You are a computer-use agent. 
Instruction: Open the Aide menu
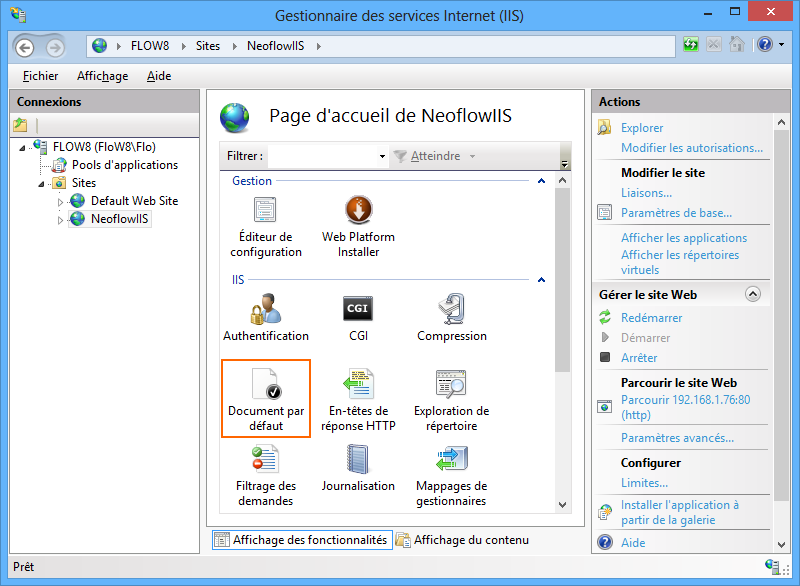point(159,76)
